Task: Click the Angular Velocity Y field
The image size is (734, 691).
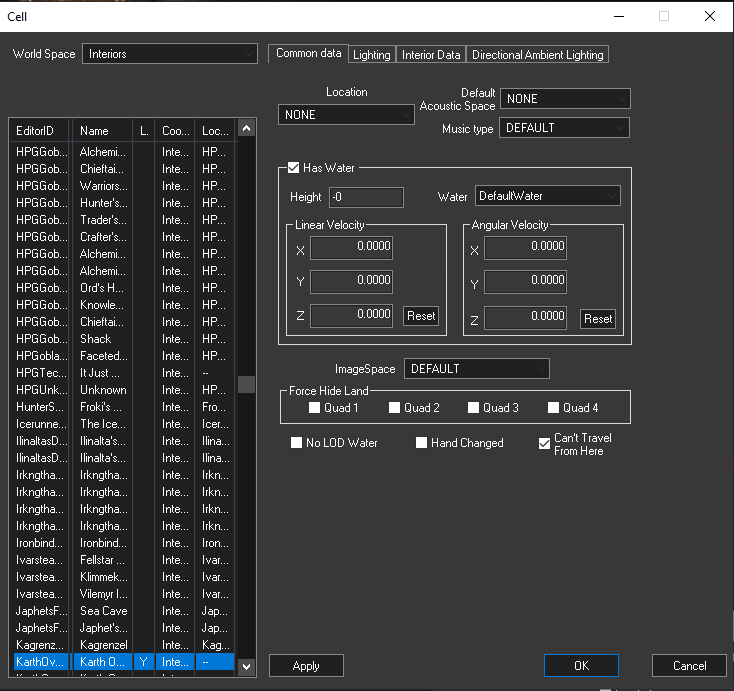Action: click(x=525, y=281)
